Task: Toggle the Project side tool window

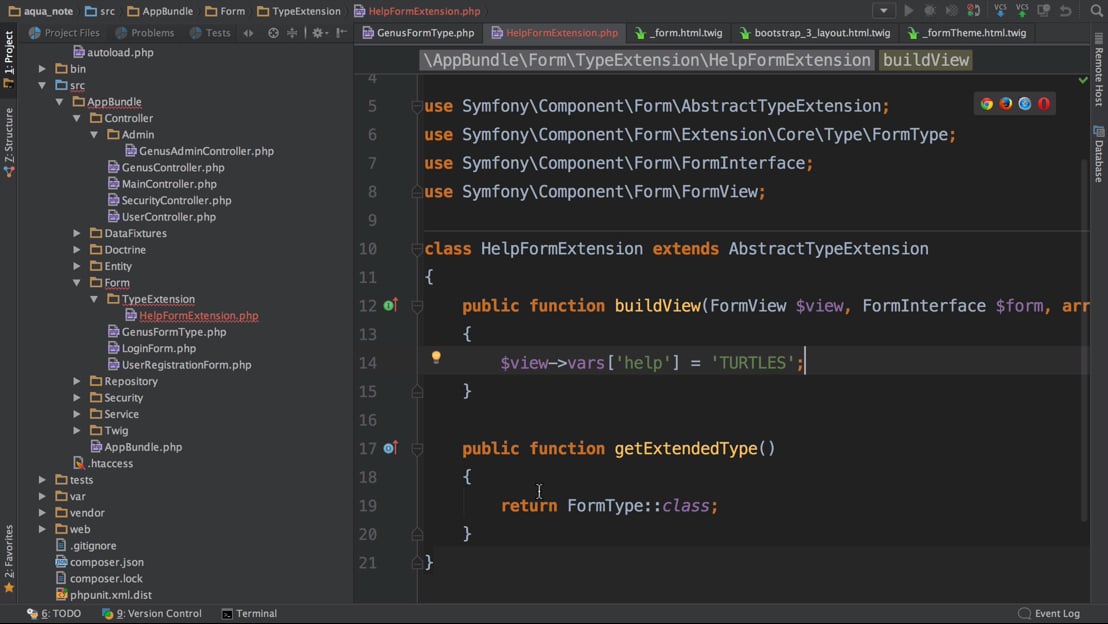Action: pyautogui.click(x=8, y=59)
